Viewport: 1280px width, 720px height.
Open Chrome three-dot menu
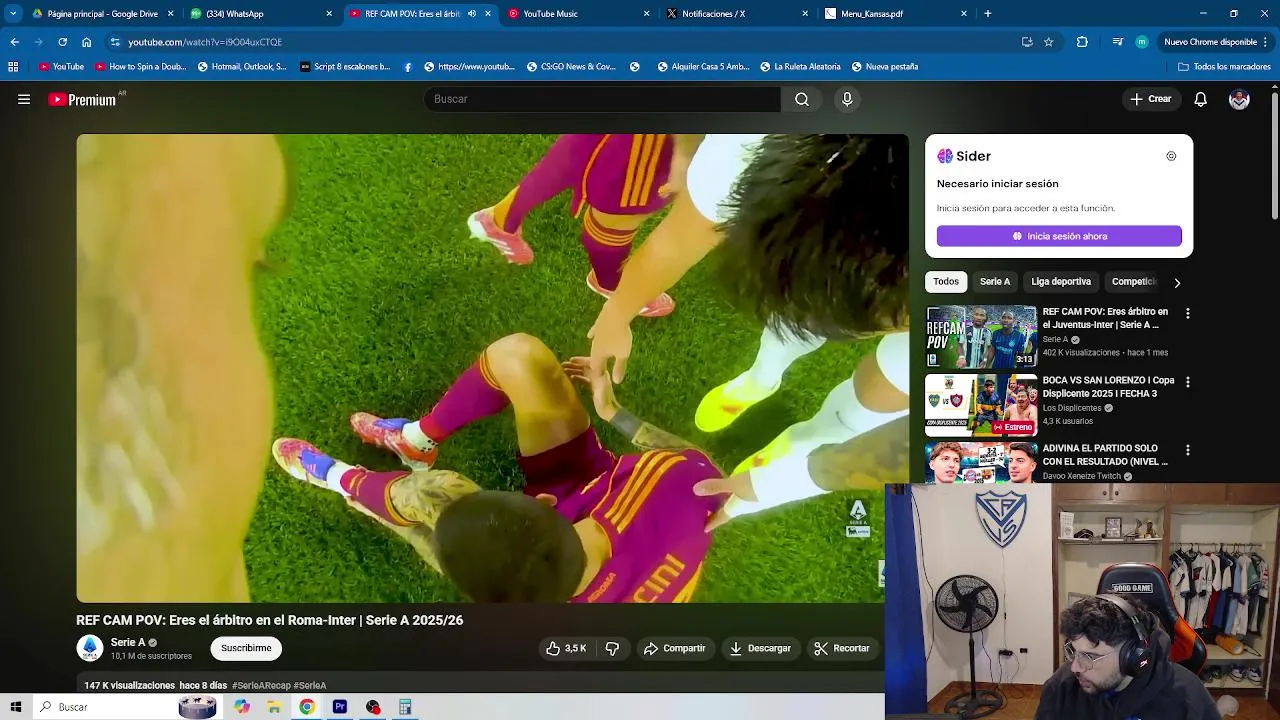point(1266,42)
